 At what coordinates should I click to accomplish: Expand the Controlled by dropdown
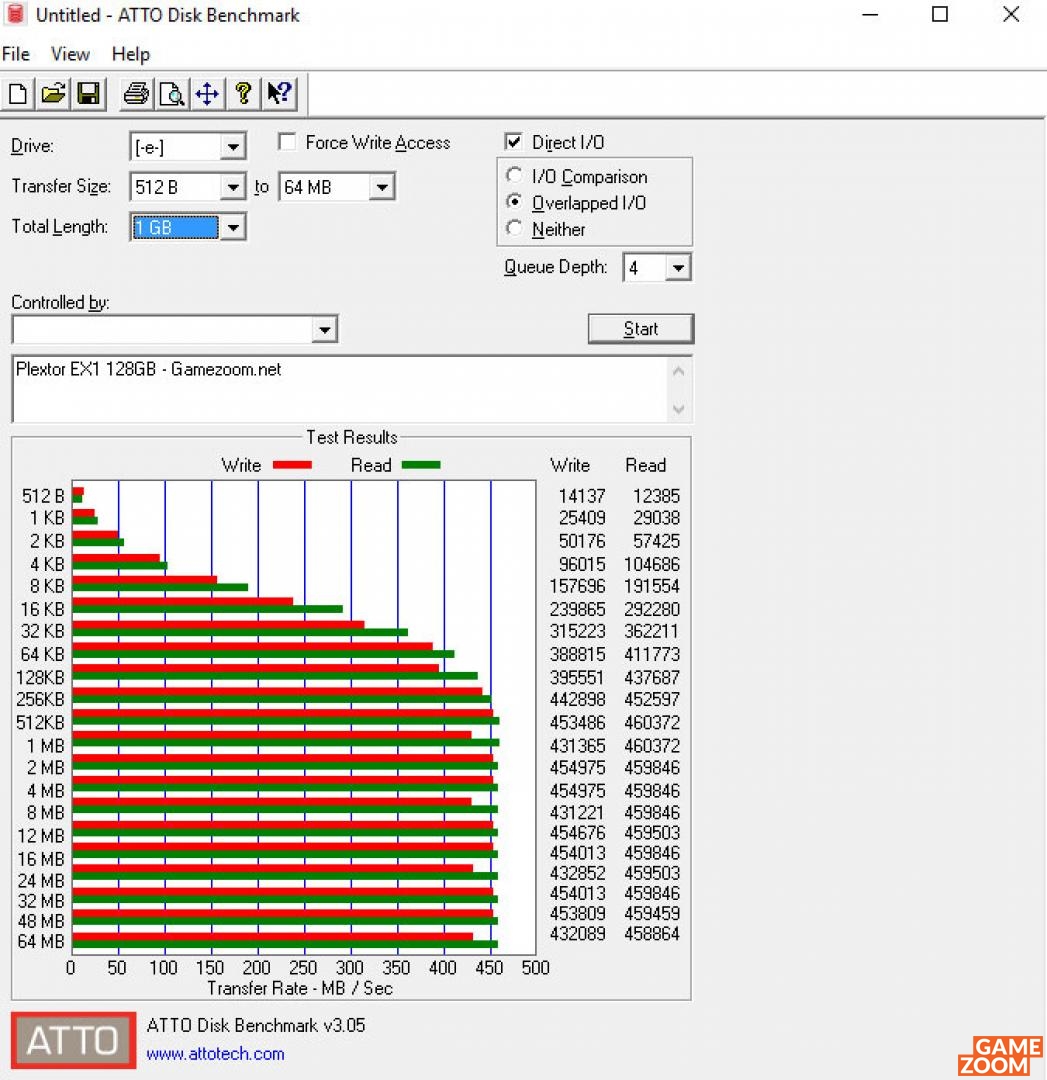(x=324, y=329)
